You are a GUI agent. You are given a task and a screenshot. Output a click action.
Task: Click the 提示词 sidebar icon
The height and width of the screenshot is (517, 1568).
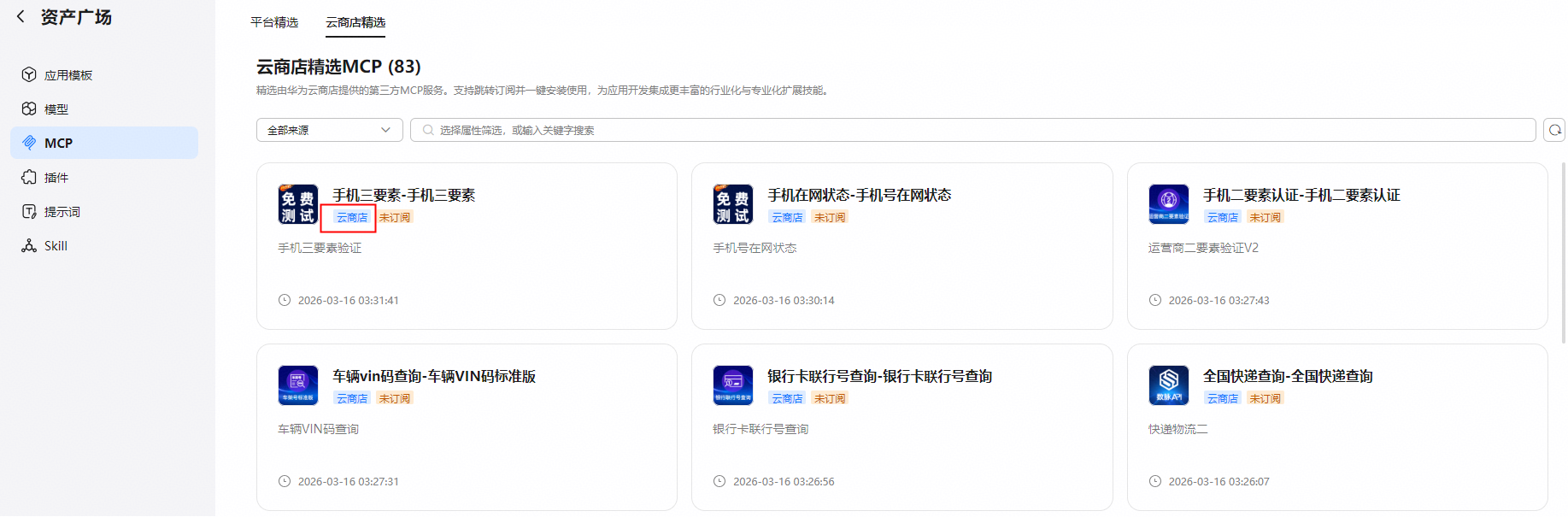pos(29,212)
